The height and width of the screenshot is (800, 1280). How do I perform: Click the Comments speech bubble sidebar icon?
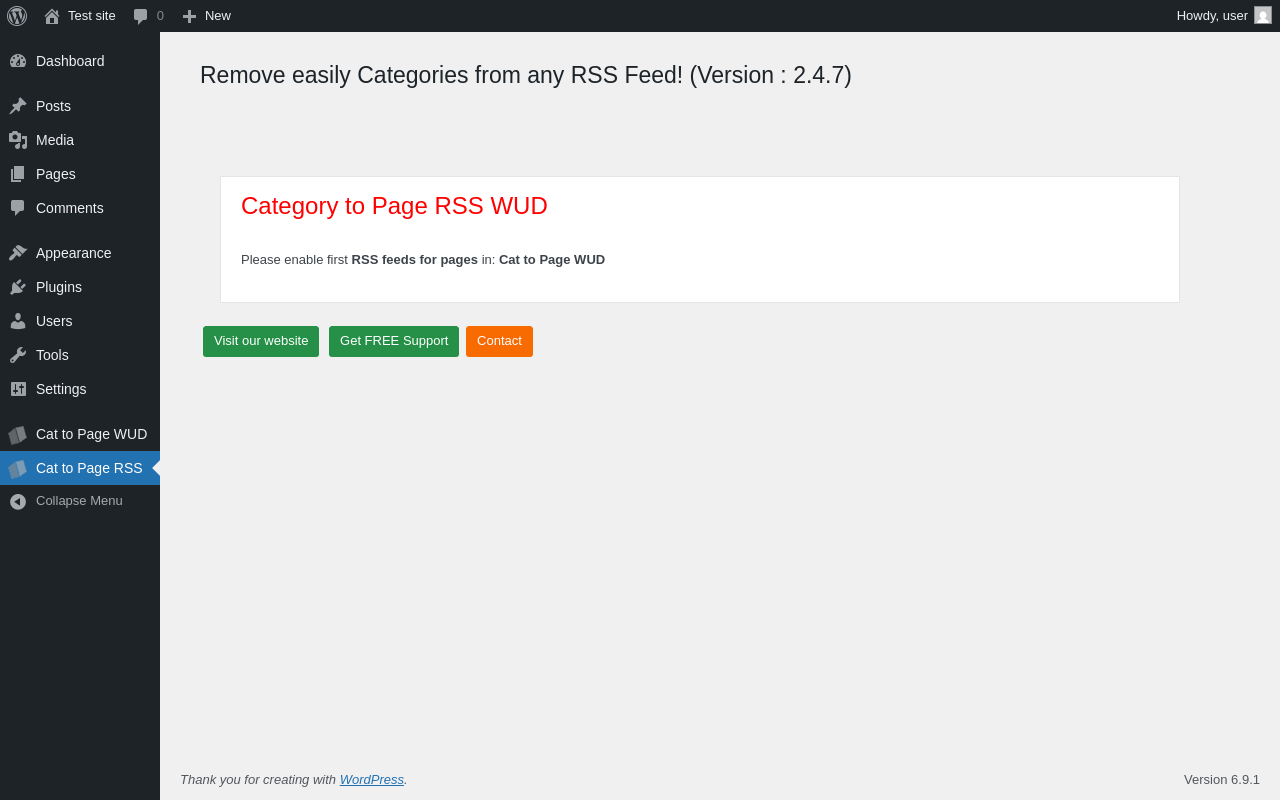(18, 208)
